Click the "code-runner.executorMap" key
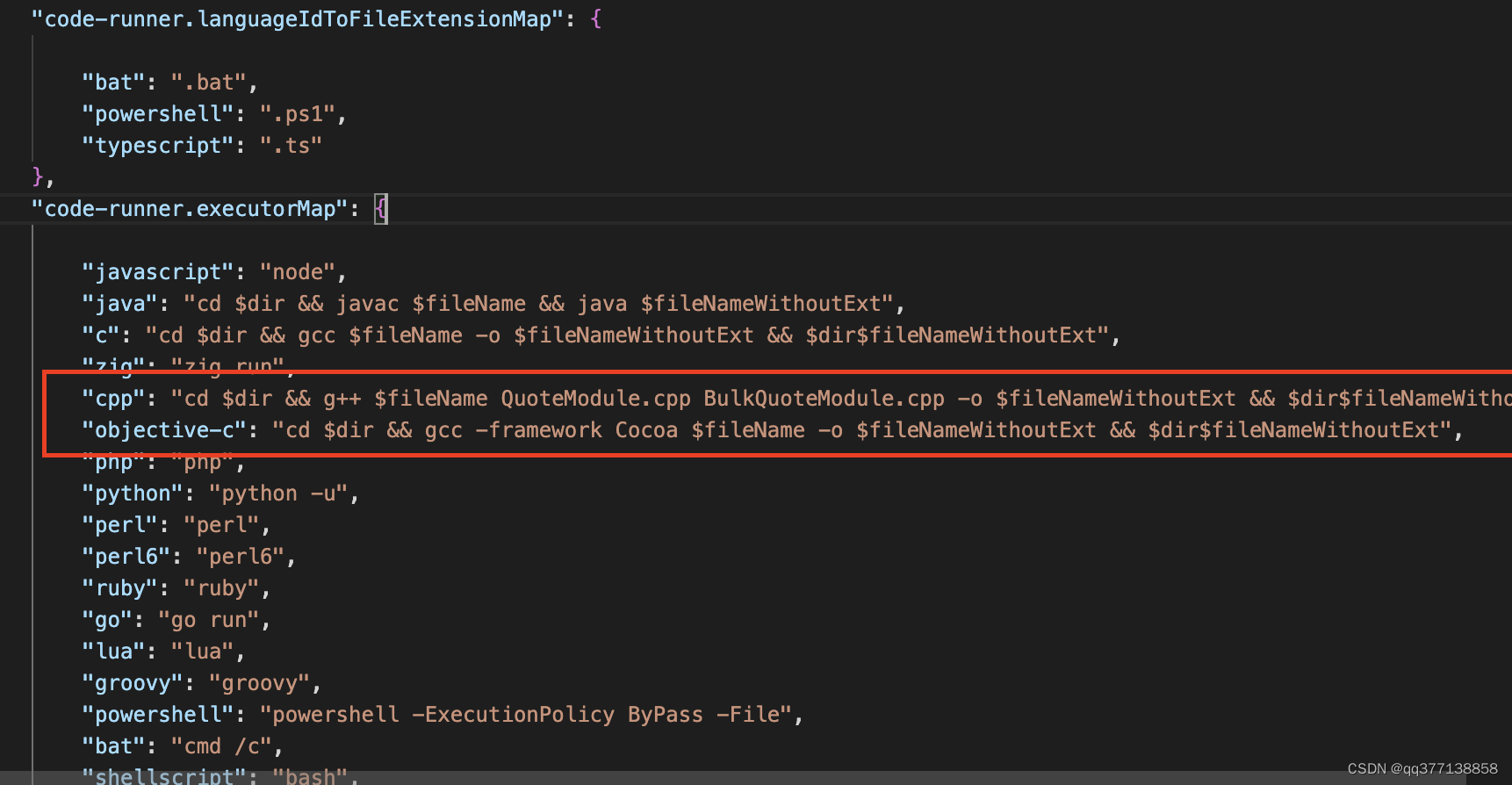 (190, 209)
